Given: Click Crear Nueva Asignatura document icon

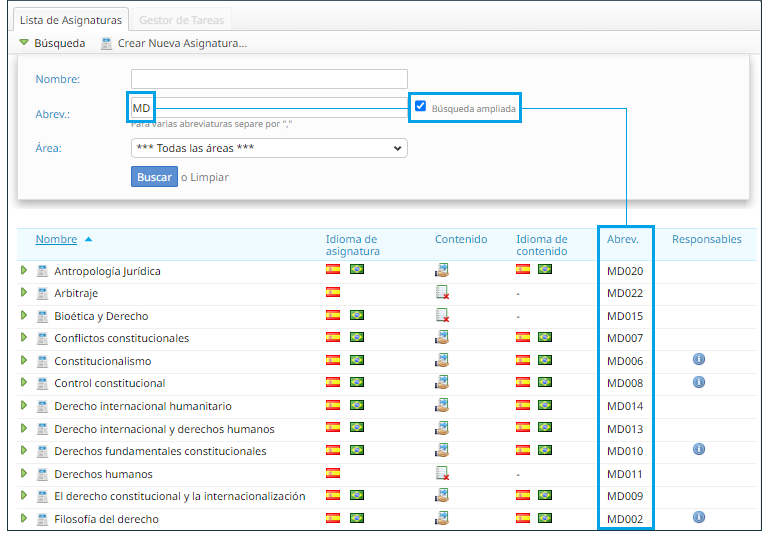Looking at the screenshot, I should tap(106, 43).
